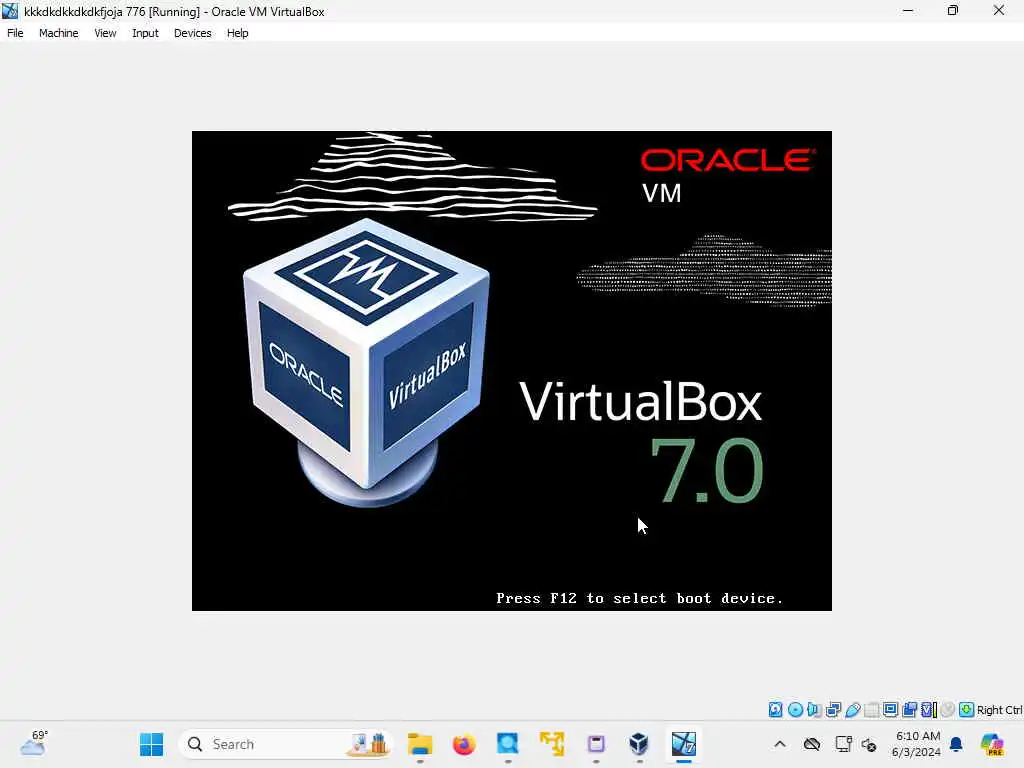The image size is (1024, 768).
Task: Click the network adapter indicator icon
Action: (833, 709)
